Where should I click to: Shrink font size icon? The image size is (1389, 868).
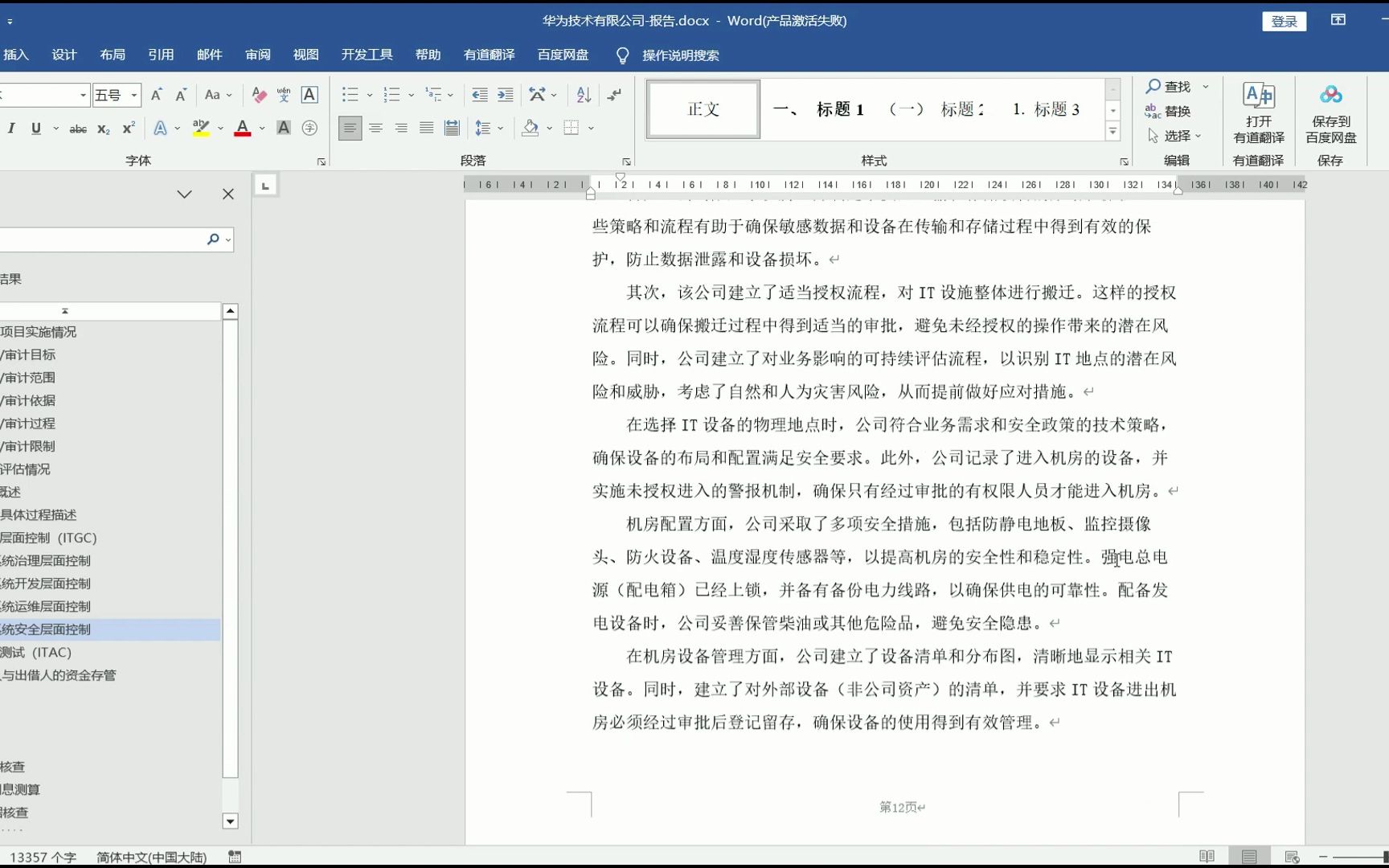pyautogui.click(x=181, y=95)
